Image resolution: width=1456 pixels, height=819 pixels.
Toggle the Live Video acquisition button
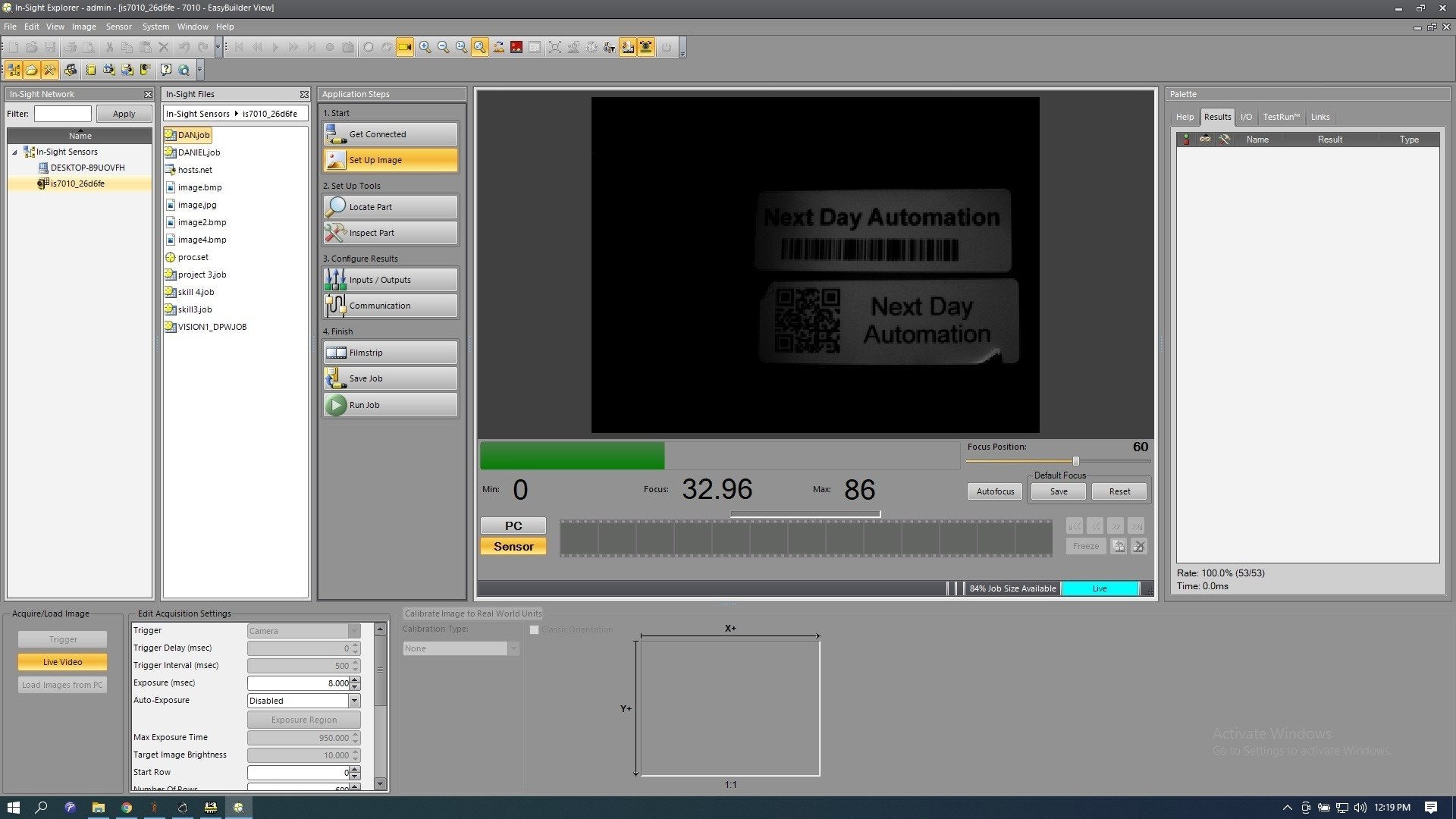[62, 662]
